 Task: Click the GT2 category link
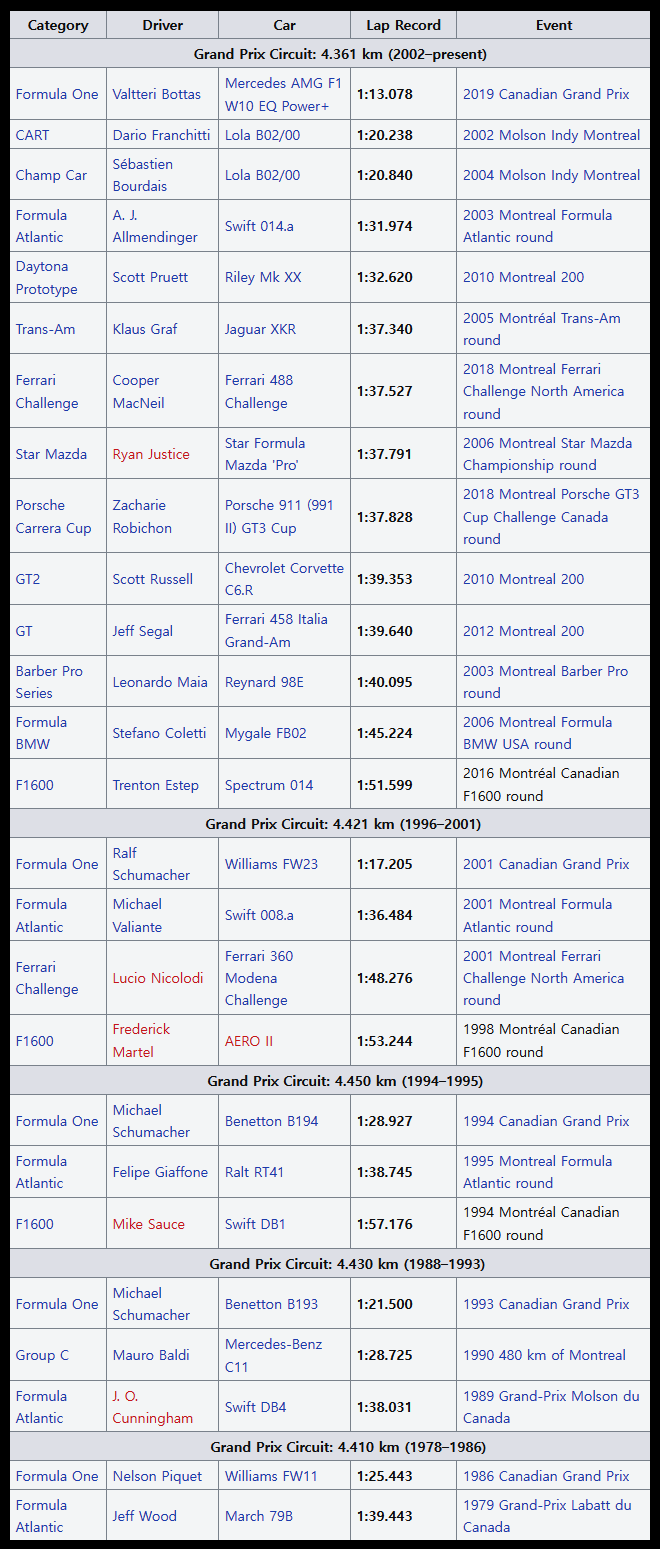(28, 579)
